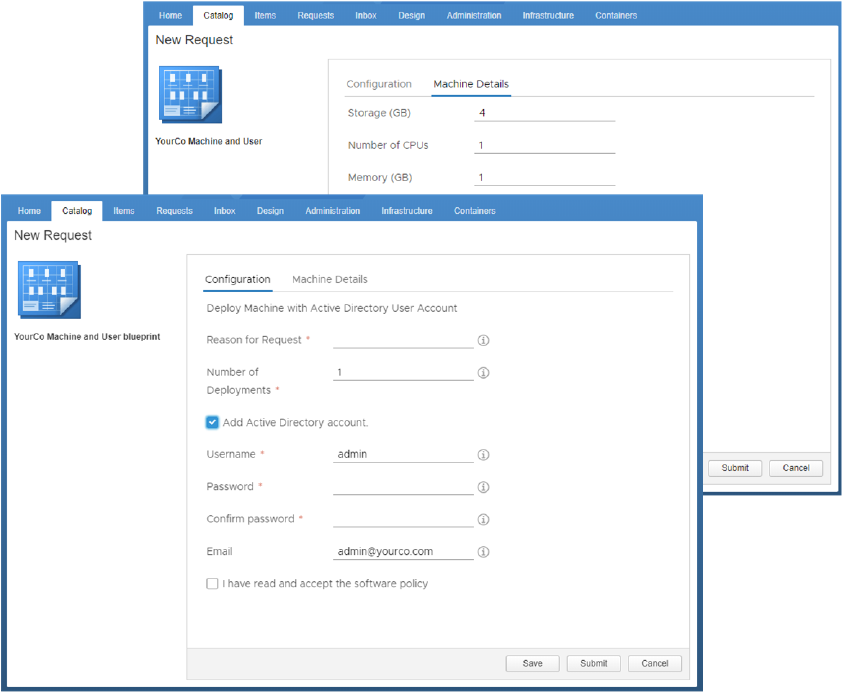The width and height of the screenshot is (842, 692).
Task: Open Requests tab in front window
Action: click(x=174, y=211)
